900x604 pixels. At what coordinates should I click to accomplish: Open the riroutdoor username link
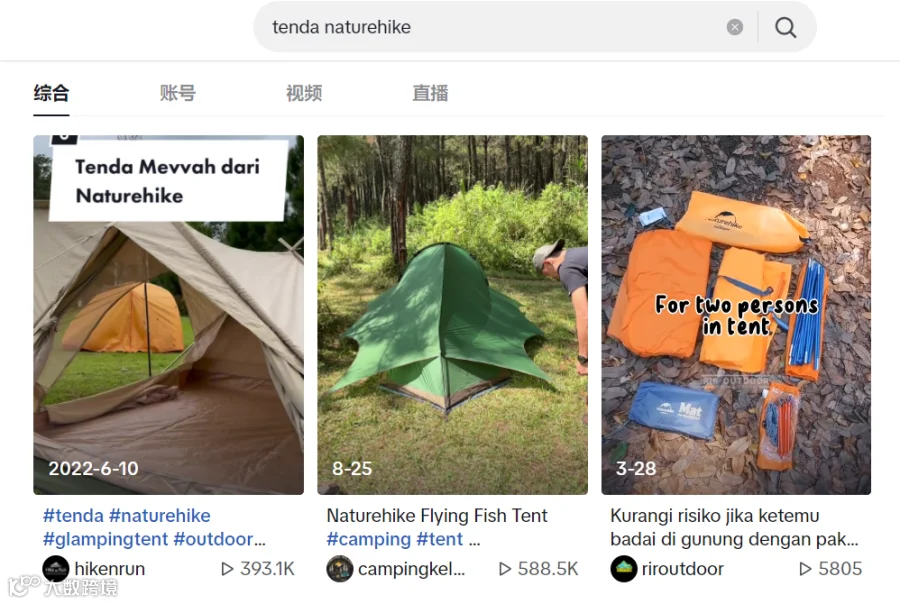(x=682, y=569)
